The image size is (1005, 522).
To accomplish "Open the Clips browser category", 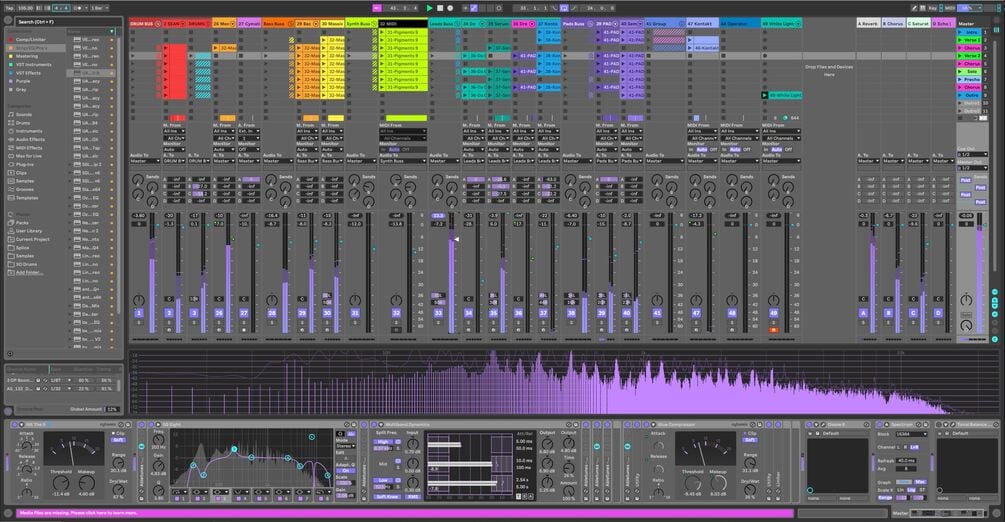I will pyautogui.click(x=21, y=173).
